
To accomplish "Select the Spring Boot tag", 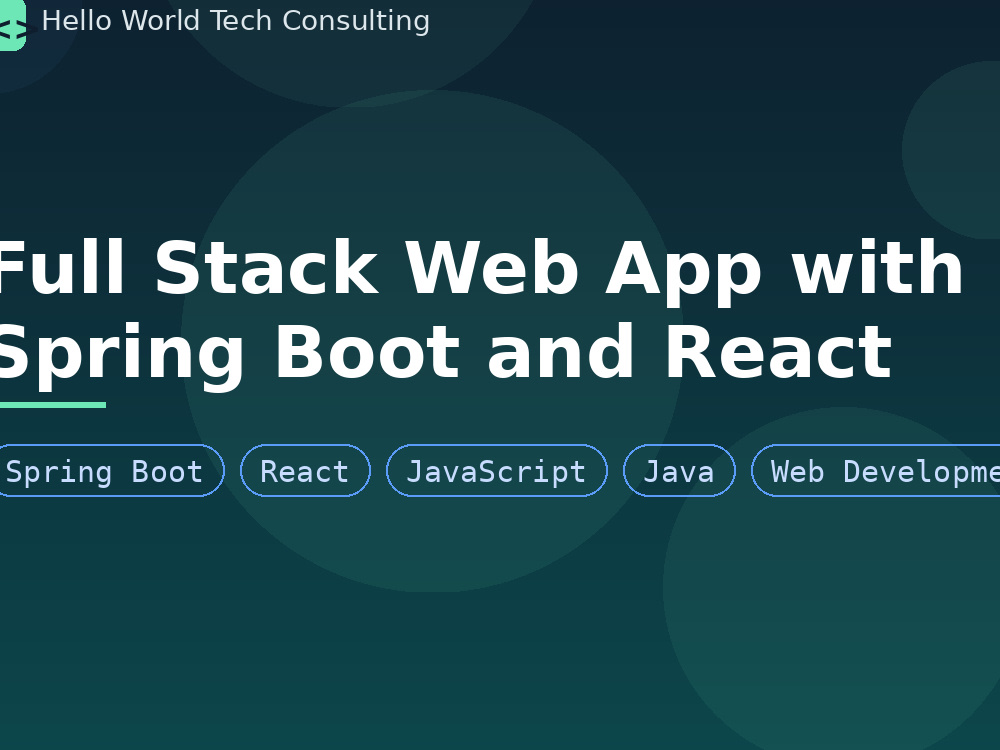I will click(112, 471).
